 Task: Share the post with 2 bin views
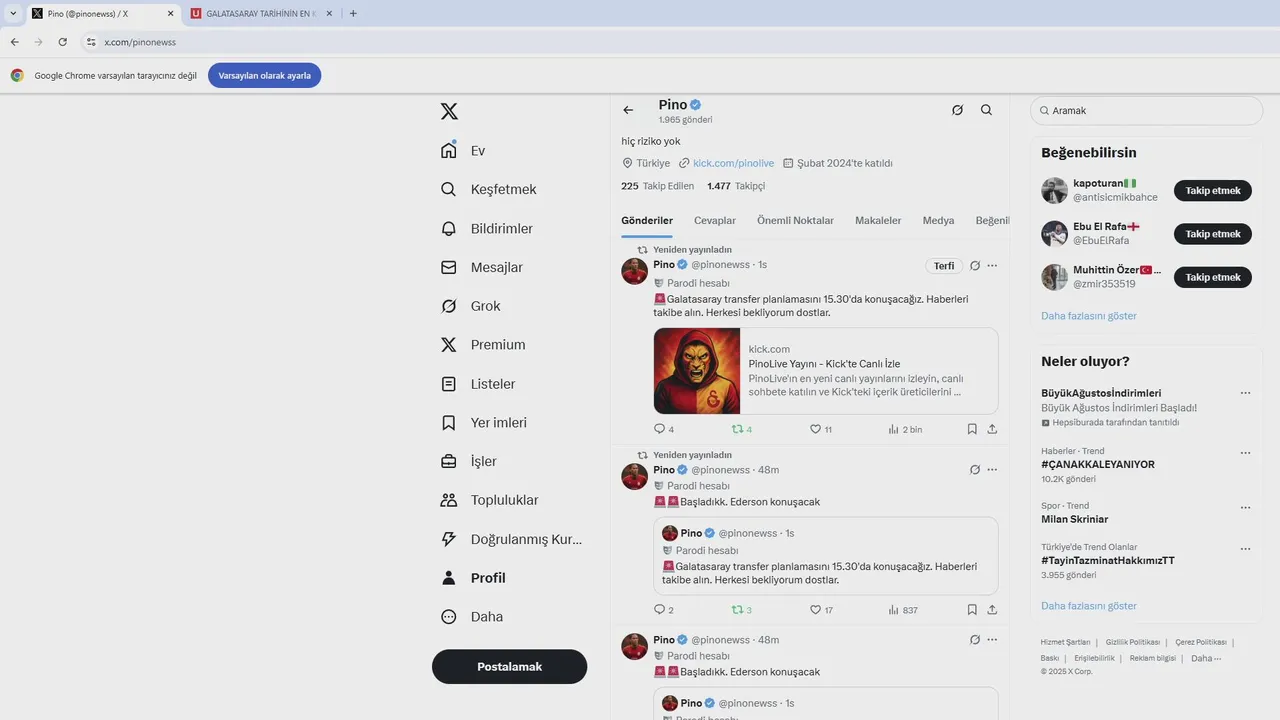coord(992,429)
